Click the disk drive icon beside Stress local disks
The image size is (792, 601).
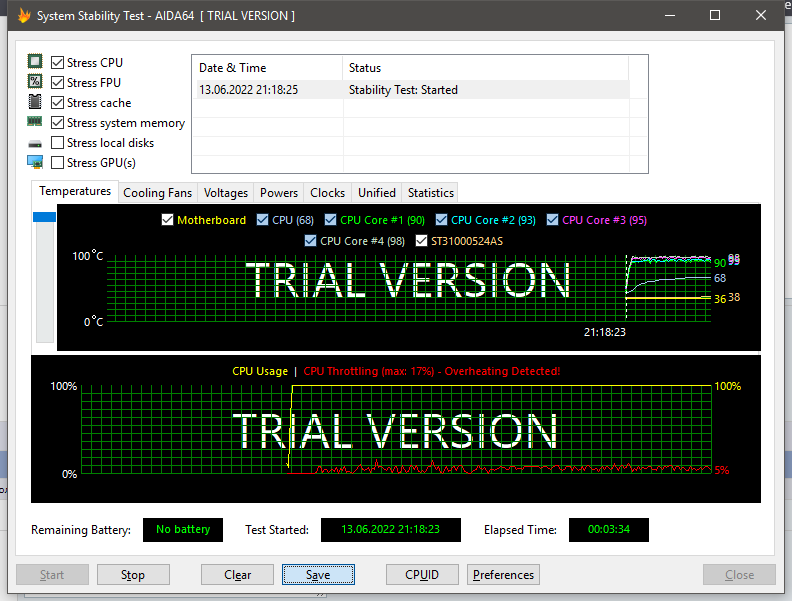click(35, 144)
